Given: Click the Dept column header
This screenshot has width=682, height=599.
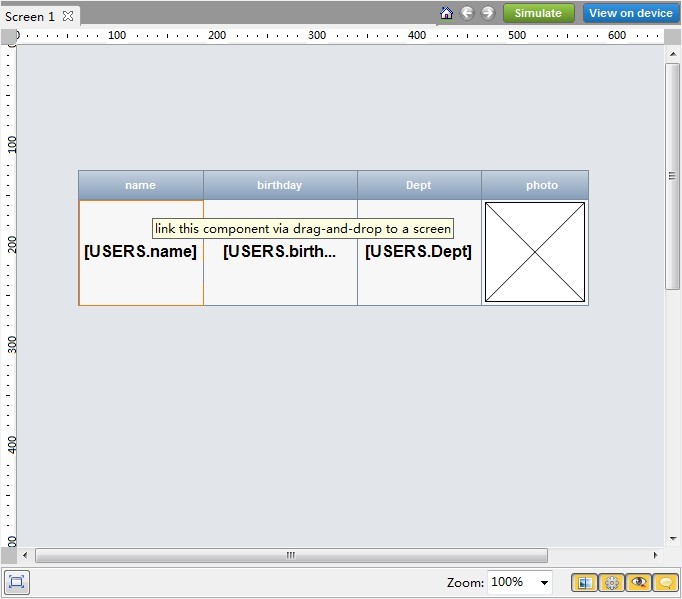Looking at the screenshot, I should point(419,185).
